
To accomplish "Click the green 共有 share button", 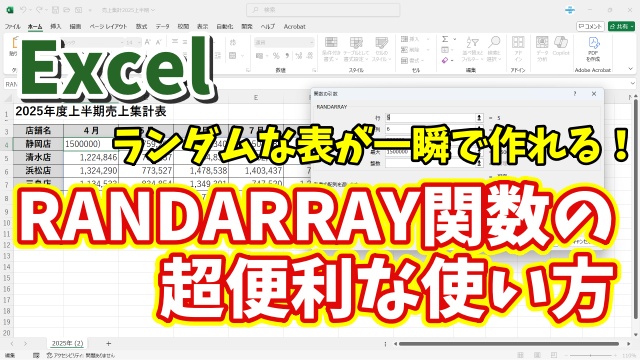I will pyautogui.click(x=621, y=27).
